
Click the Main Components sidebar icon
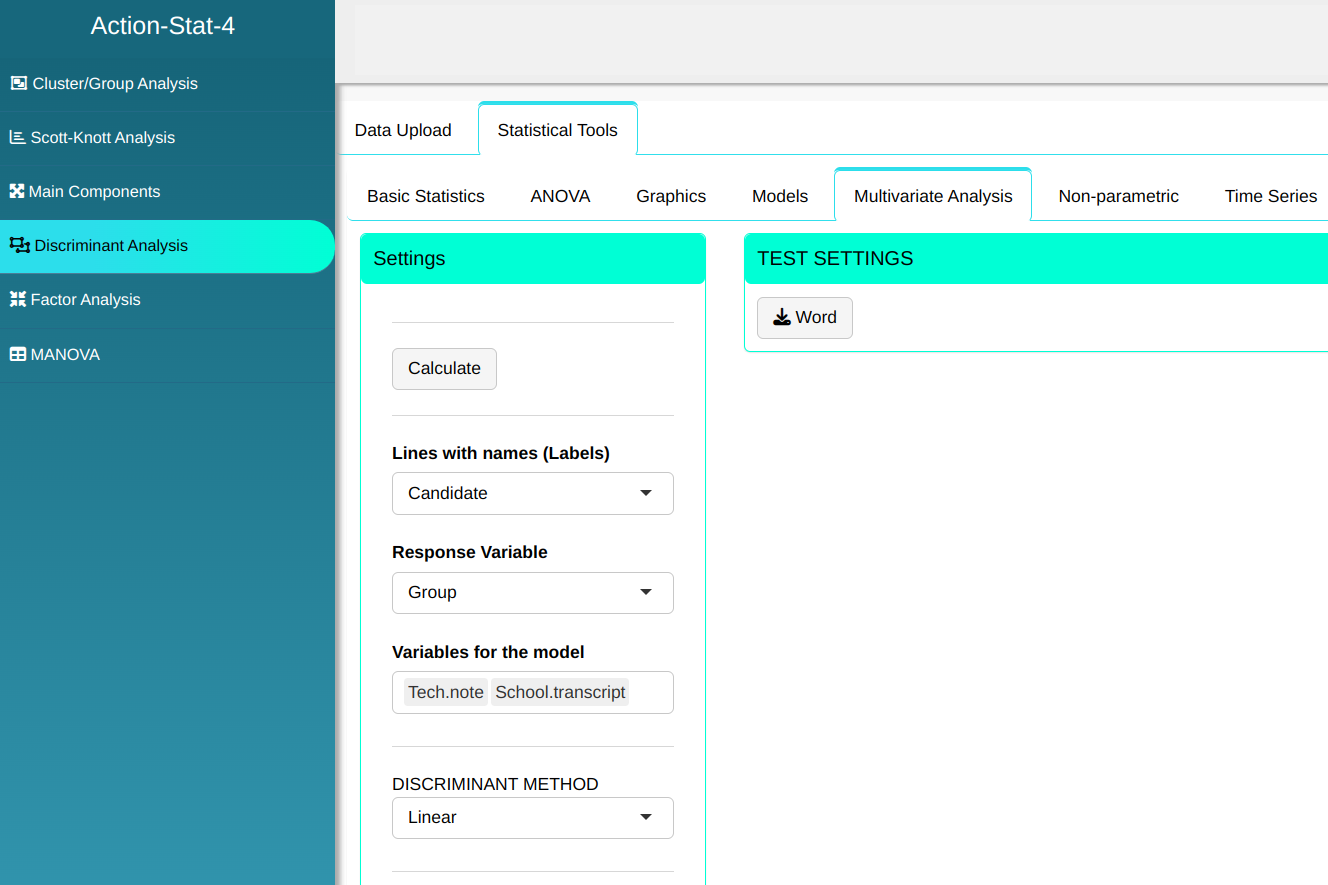click(x=17, y=191)
